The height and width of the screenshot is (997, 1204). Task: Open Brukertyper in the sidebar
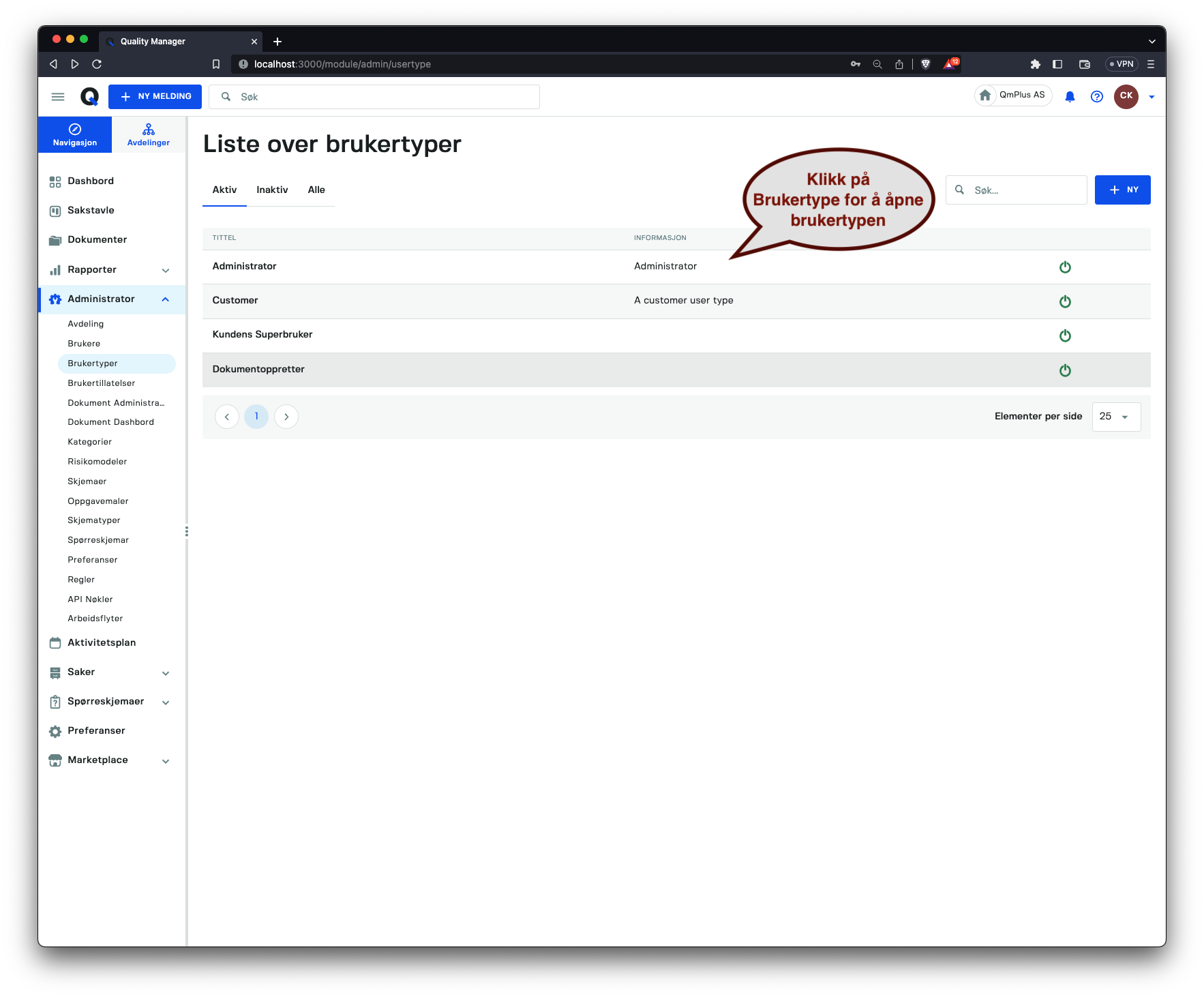point(117,363)
